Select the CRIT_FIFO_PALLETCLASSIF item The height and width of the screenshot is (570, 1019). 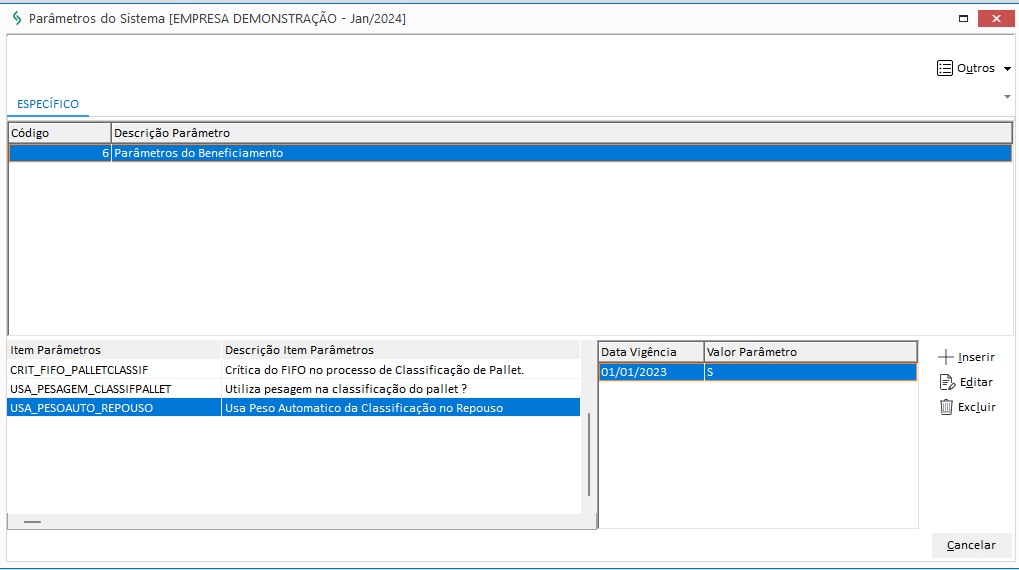click(x=114, y=370)
